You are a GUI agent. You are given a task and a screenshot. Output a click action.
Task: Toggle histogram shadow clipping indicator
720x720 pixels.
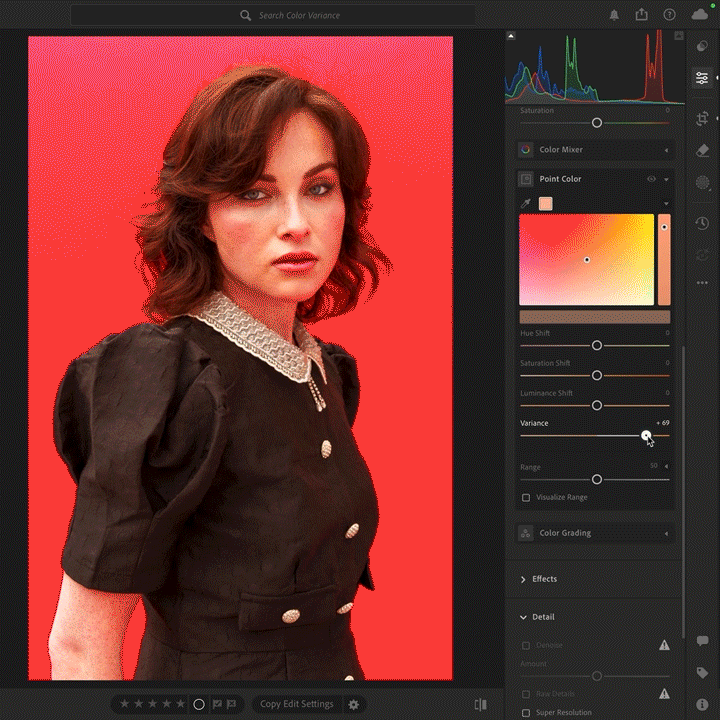click(511, 36)
